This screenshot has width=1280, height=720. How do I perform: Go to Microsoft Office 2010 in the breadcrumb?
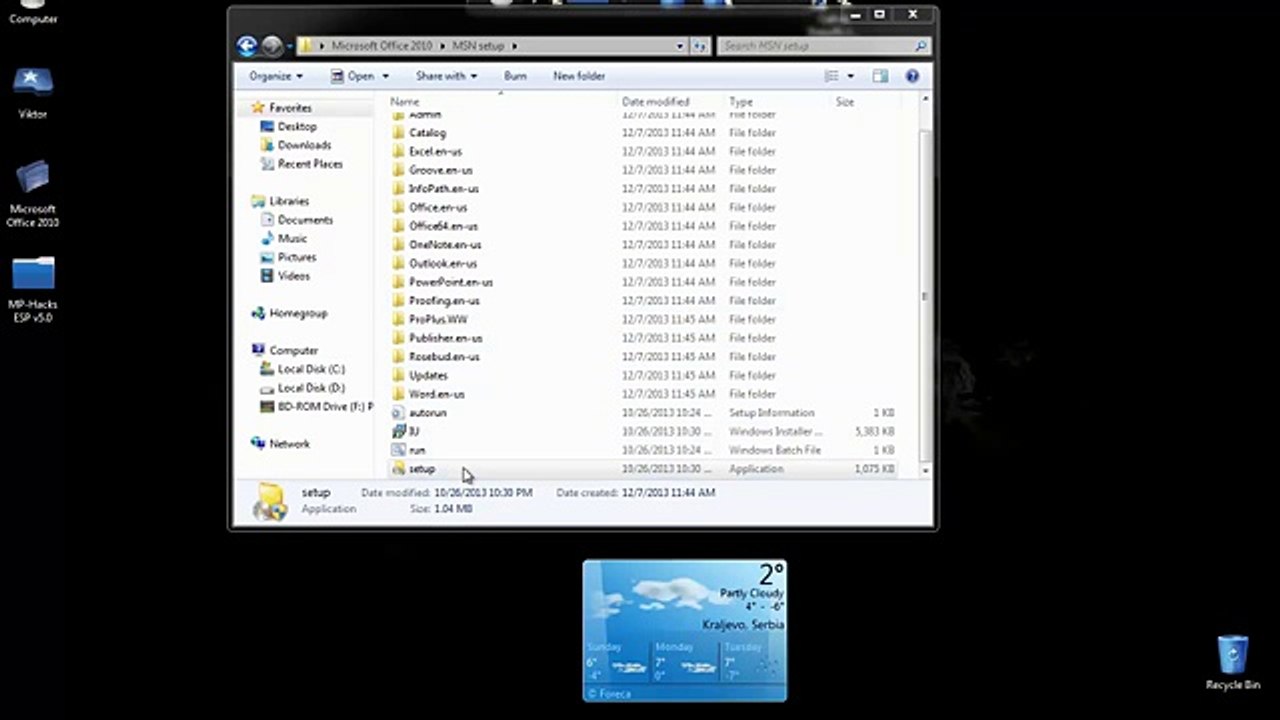click(382, 46)
